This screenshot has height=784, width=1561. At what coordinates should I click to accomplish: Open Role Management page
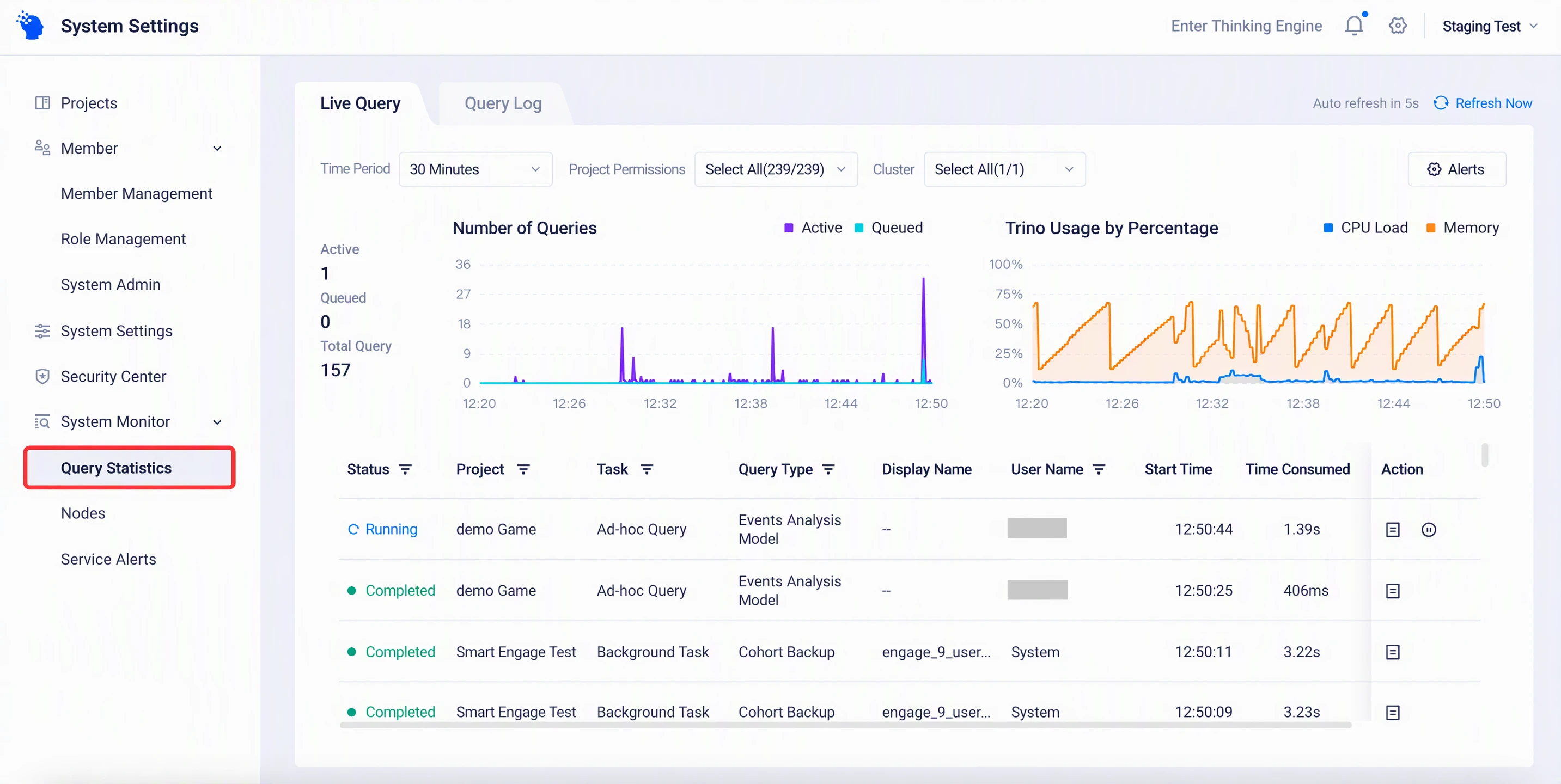(123, 240)
